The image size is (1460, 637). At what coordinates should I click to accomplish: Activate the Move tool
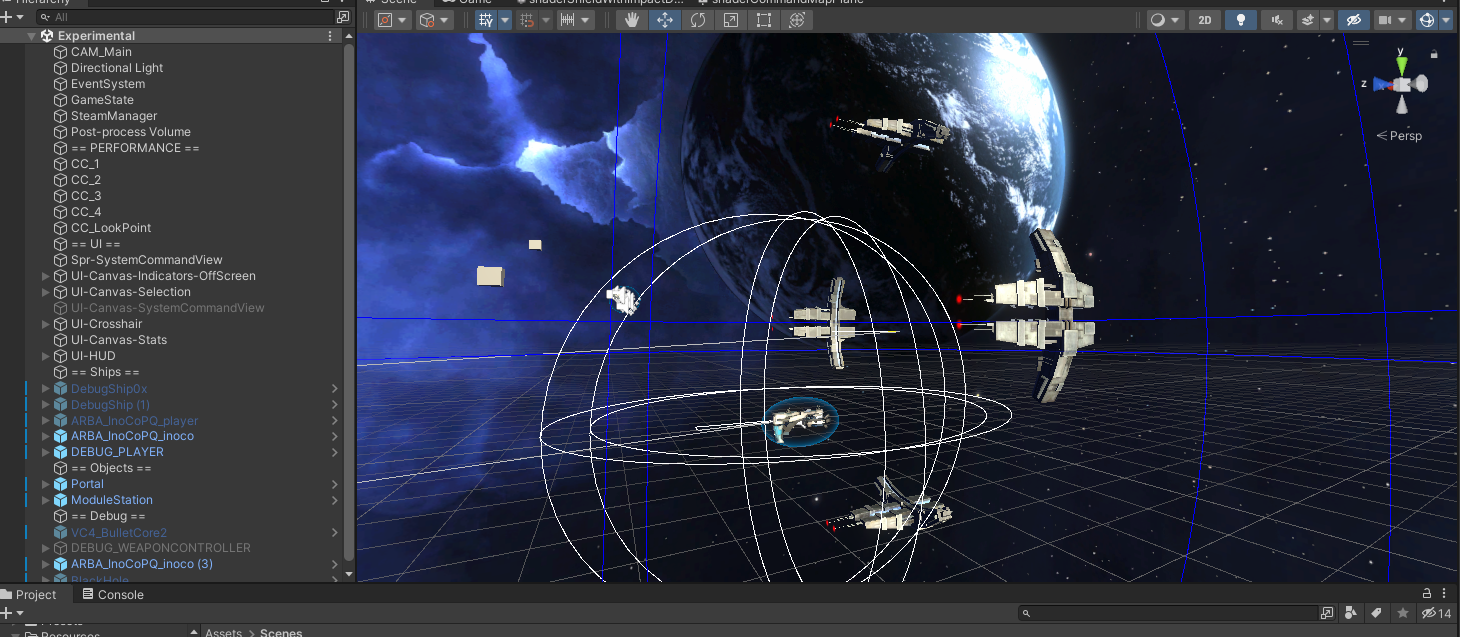pyautogui.click(x=664, y=20)
